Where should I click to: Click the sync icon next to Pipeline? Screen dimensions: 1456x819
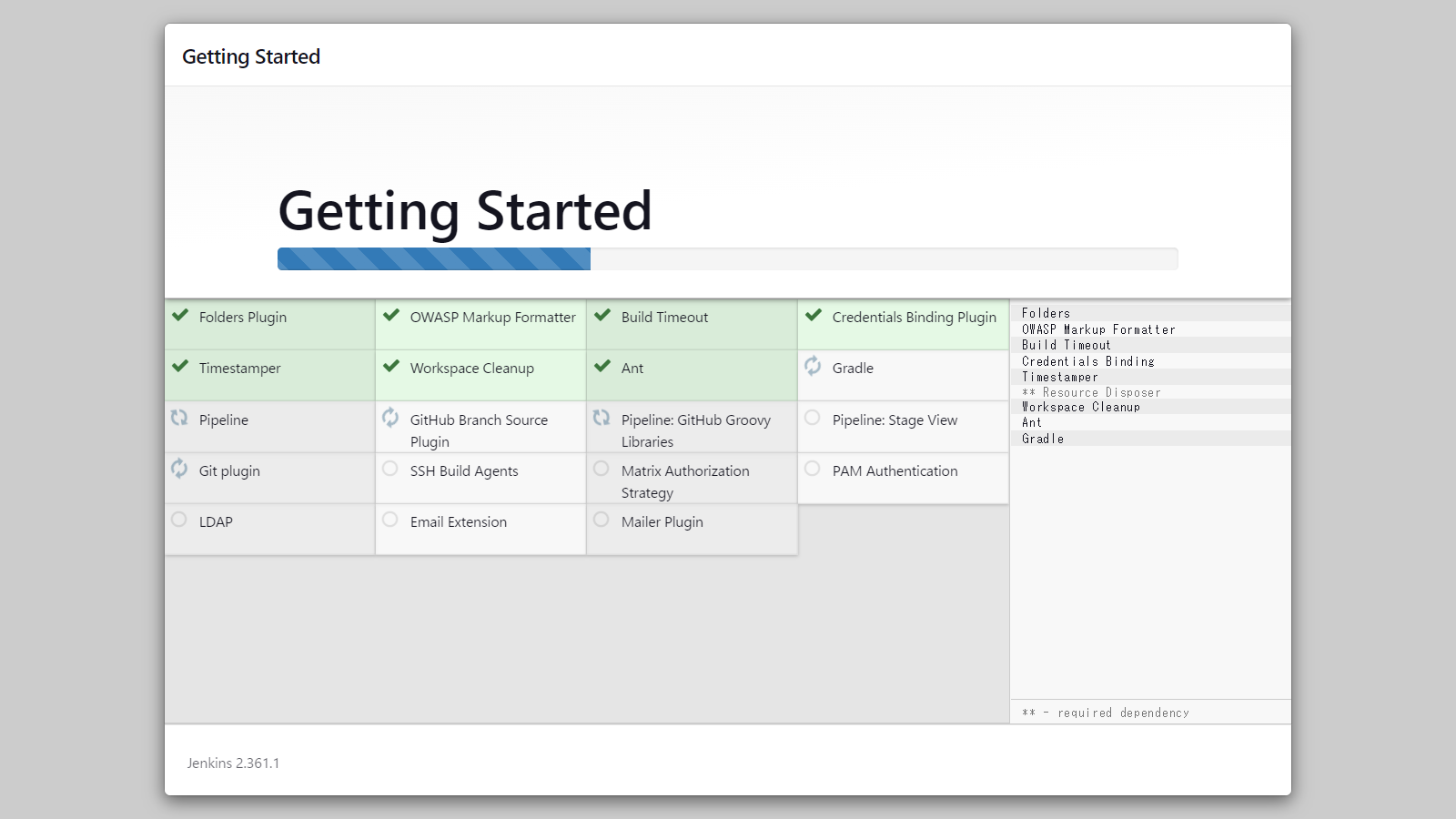[179, 418]
